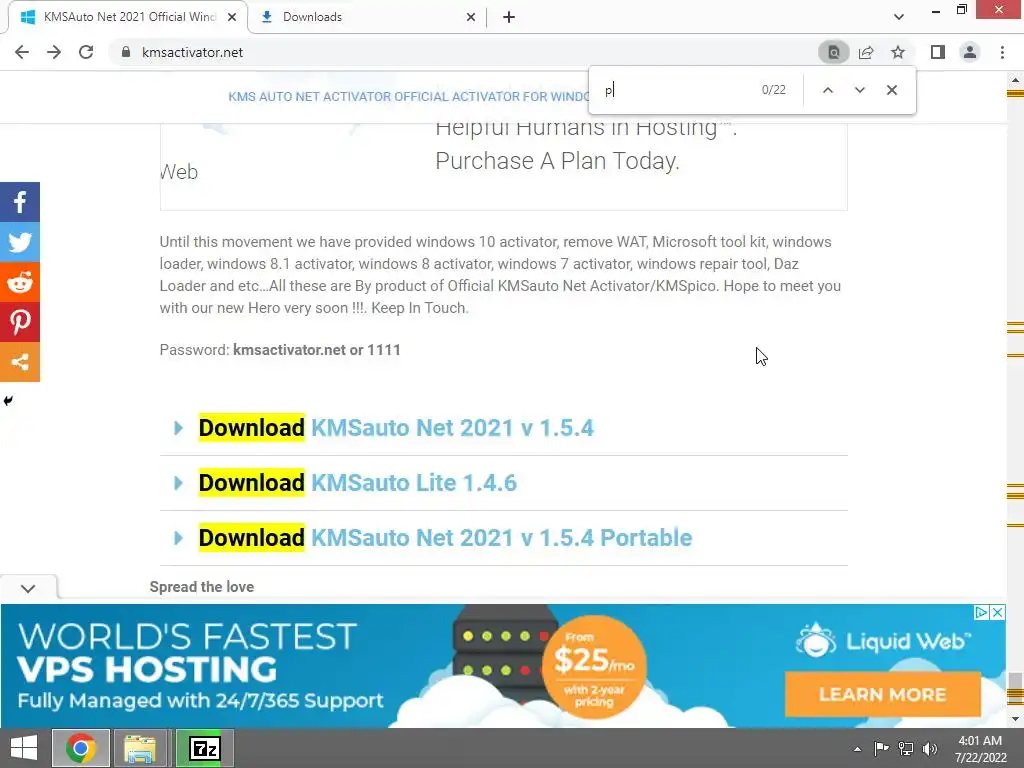Go forward to the next page
Viewport: 1024px width, 768px height.
pyautogui.click(x=54, y=52)
